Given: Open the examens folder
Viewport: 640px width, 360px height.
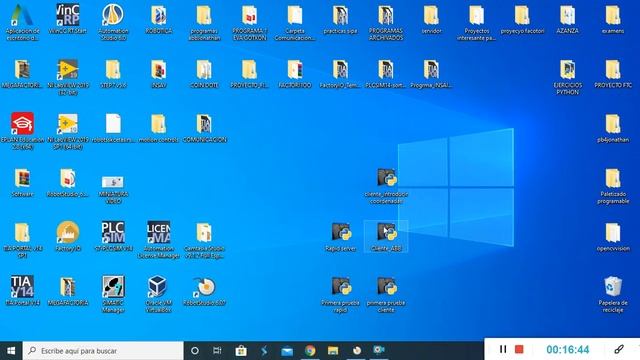Looking at the screenshot, I should point(613,19).
